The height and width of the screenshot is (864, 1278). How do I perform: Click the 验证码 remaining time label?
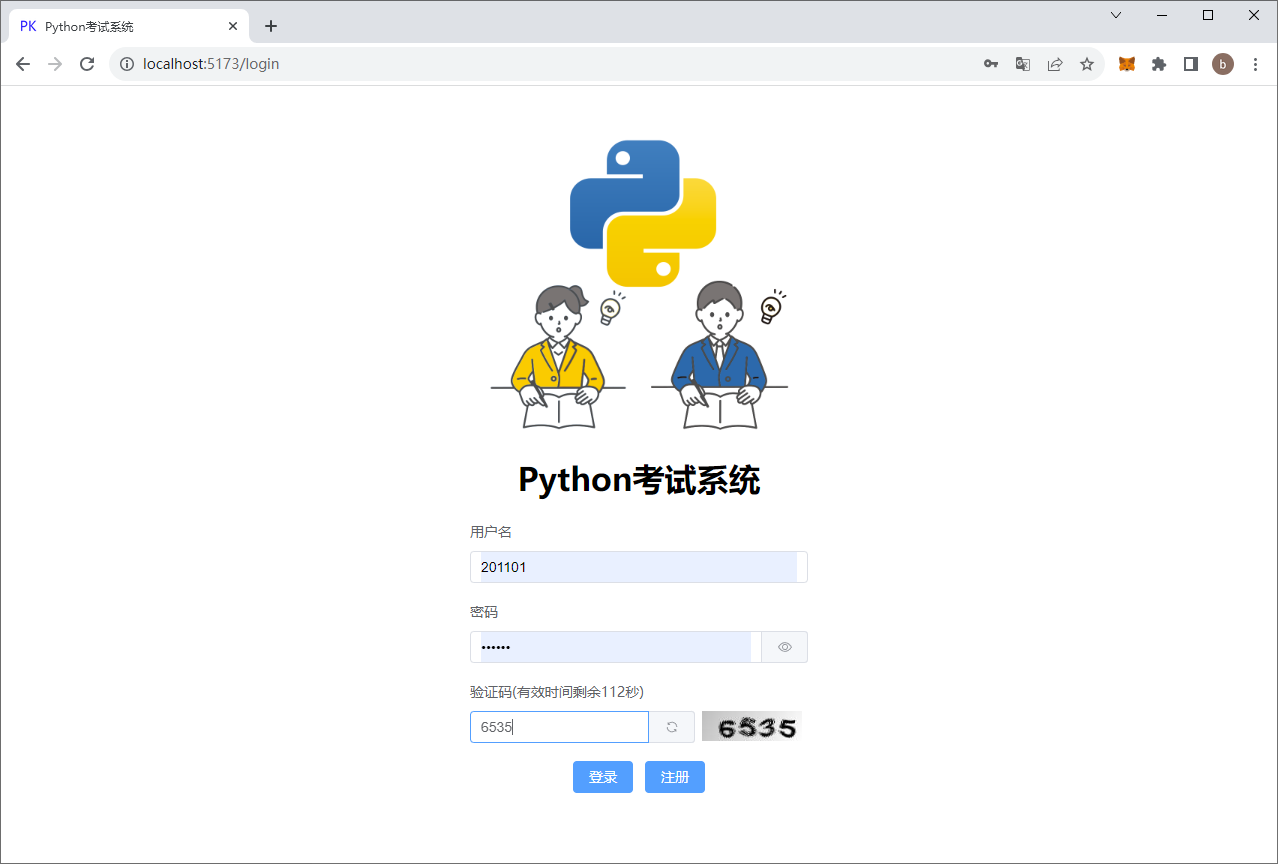tap(557, 692)
